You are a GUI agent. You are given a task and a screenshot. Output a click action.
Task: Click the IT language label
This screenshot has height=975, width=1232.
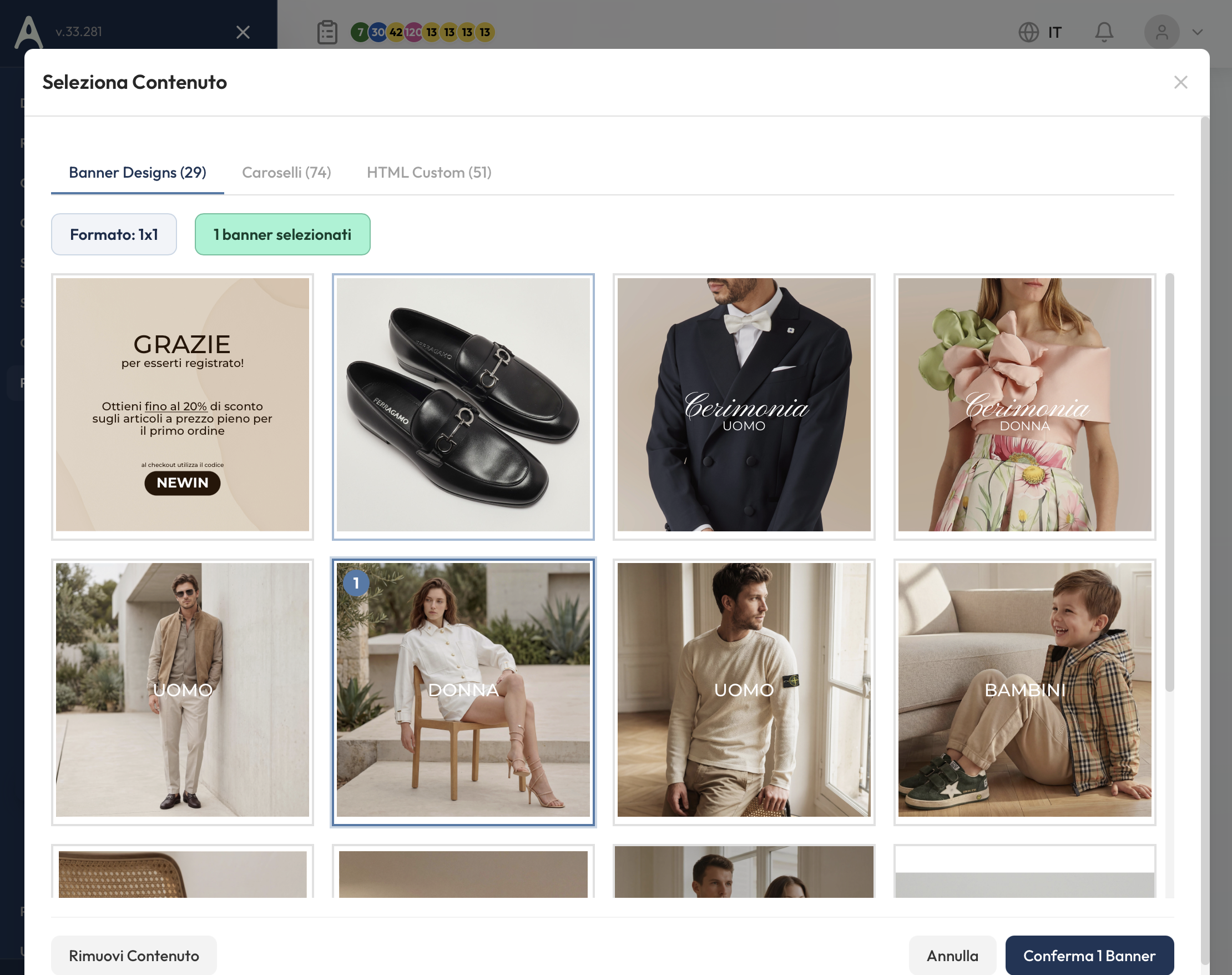pos(1054,33)
